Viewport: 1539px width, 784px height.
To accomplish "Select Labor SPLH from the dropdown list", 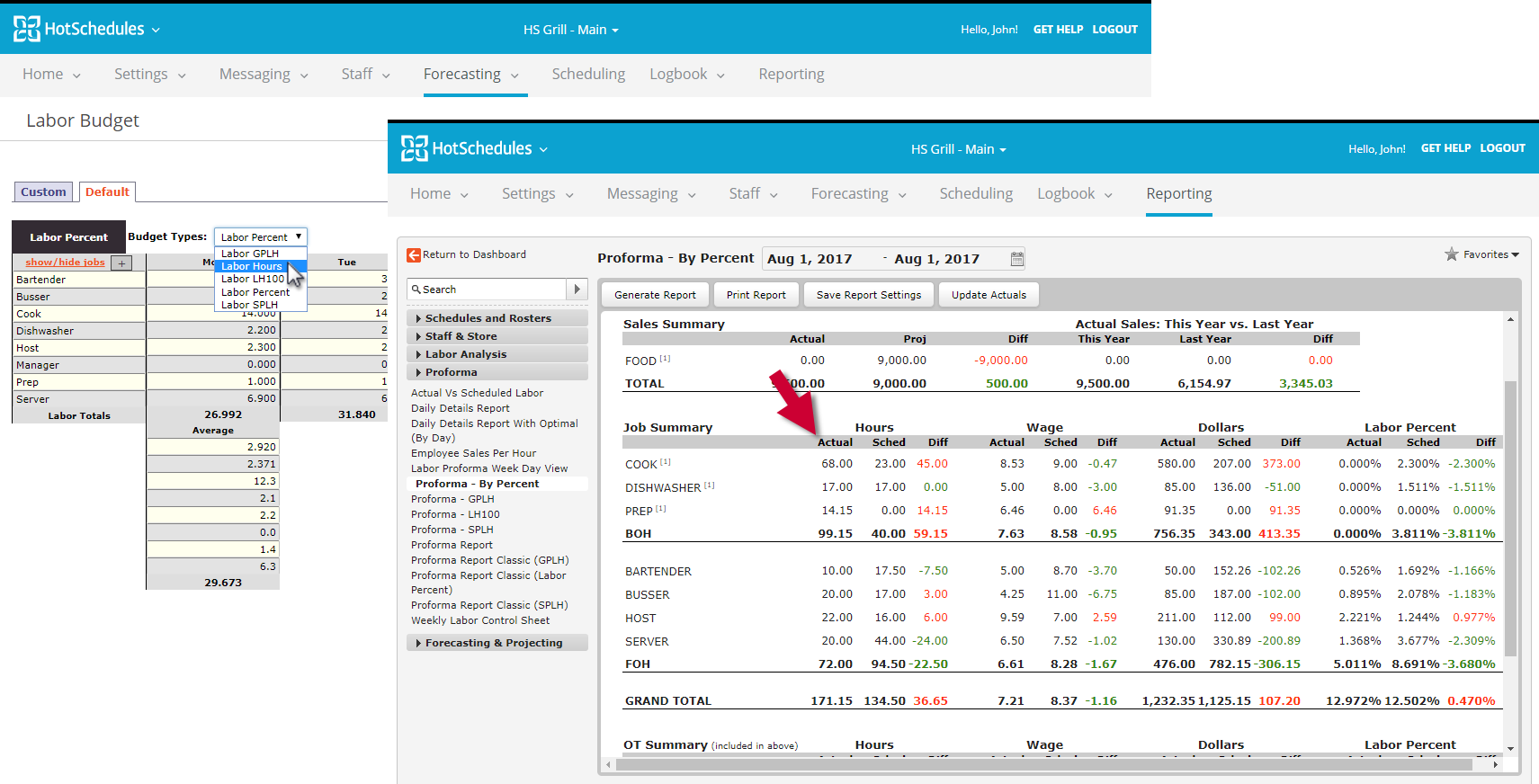I will 261,305.
